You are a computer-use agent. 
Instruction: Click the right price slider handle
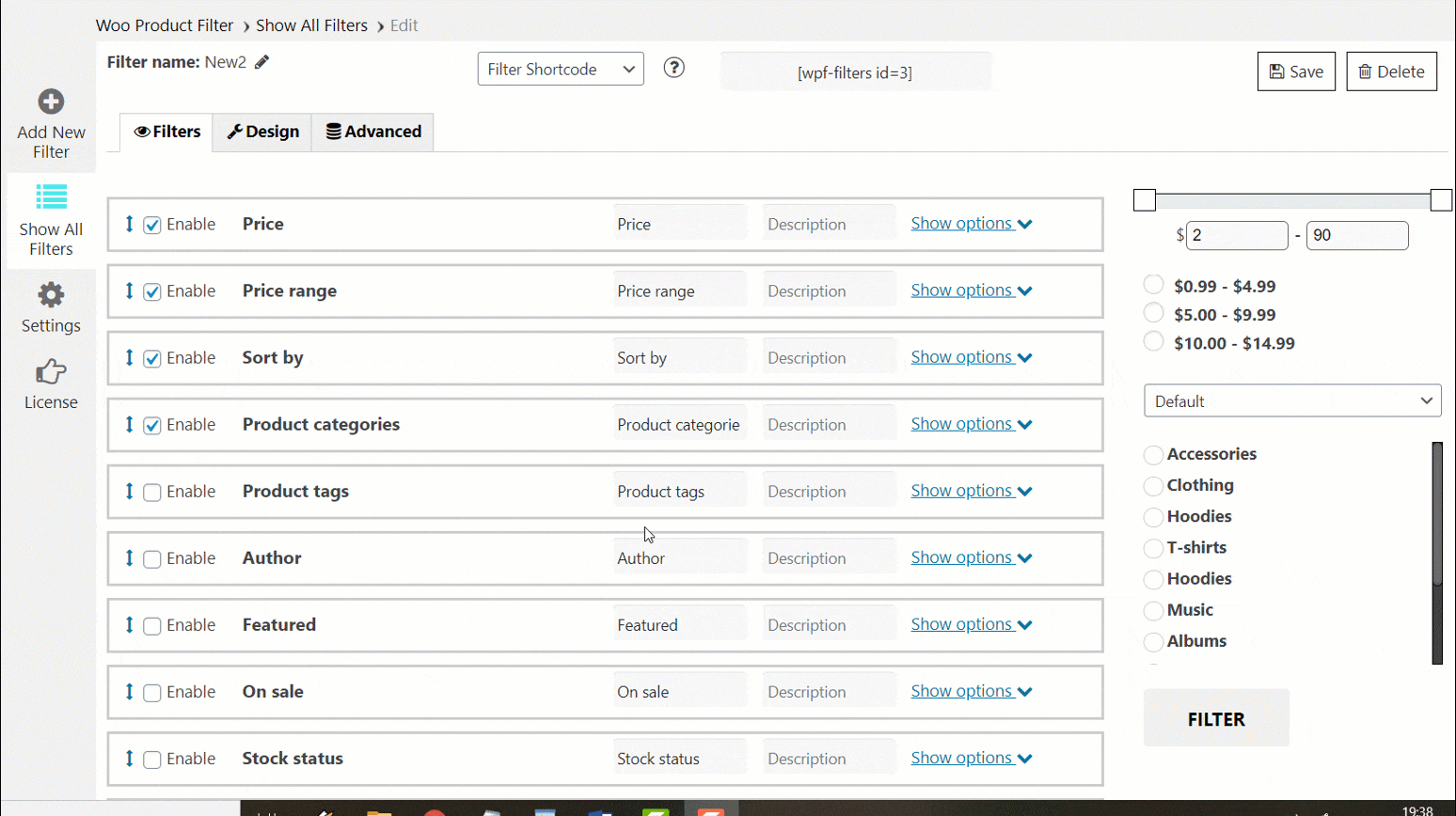[1441, 199]
